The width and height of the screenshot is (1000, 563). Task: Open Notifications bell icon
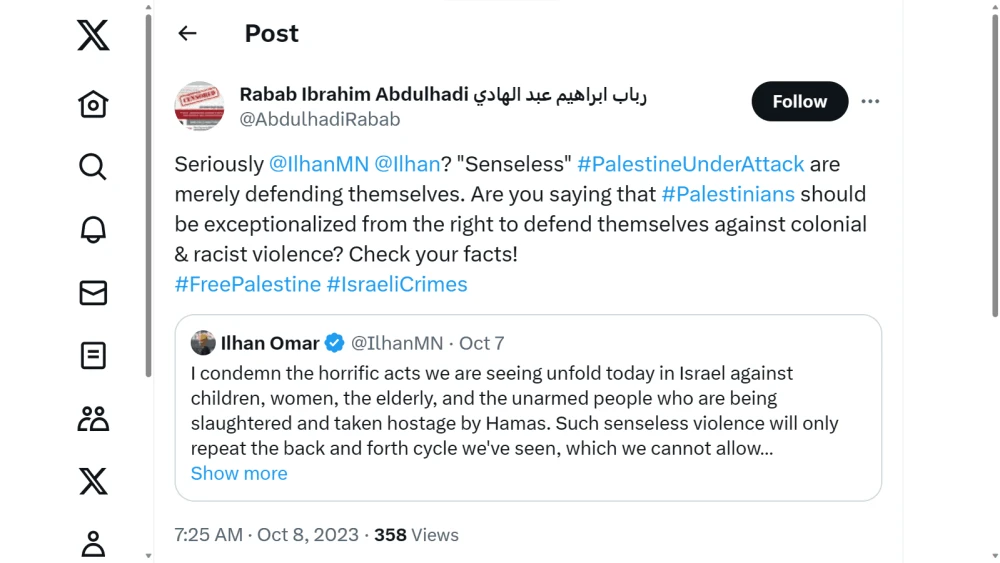pyautogui.click(x=93, y=230)
